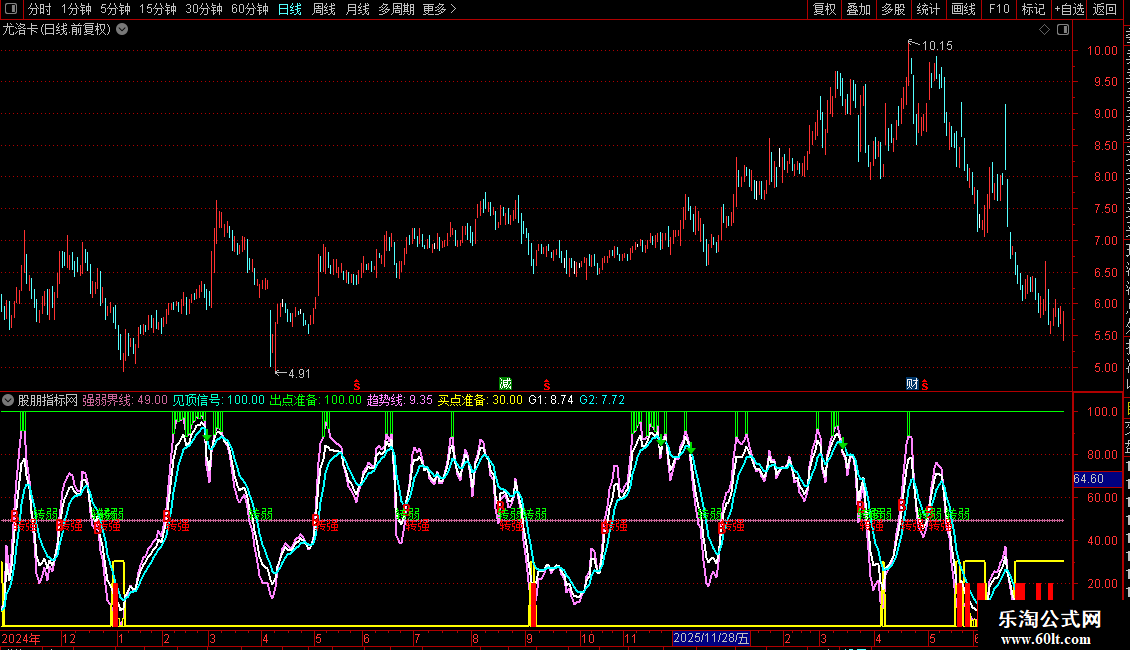Click the 见顶信号: 100.00 indicator value
The width and height of the screenshot is (1130, 650).
(218, 400)
